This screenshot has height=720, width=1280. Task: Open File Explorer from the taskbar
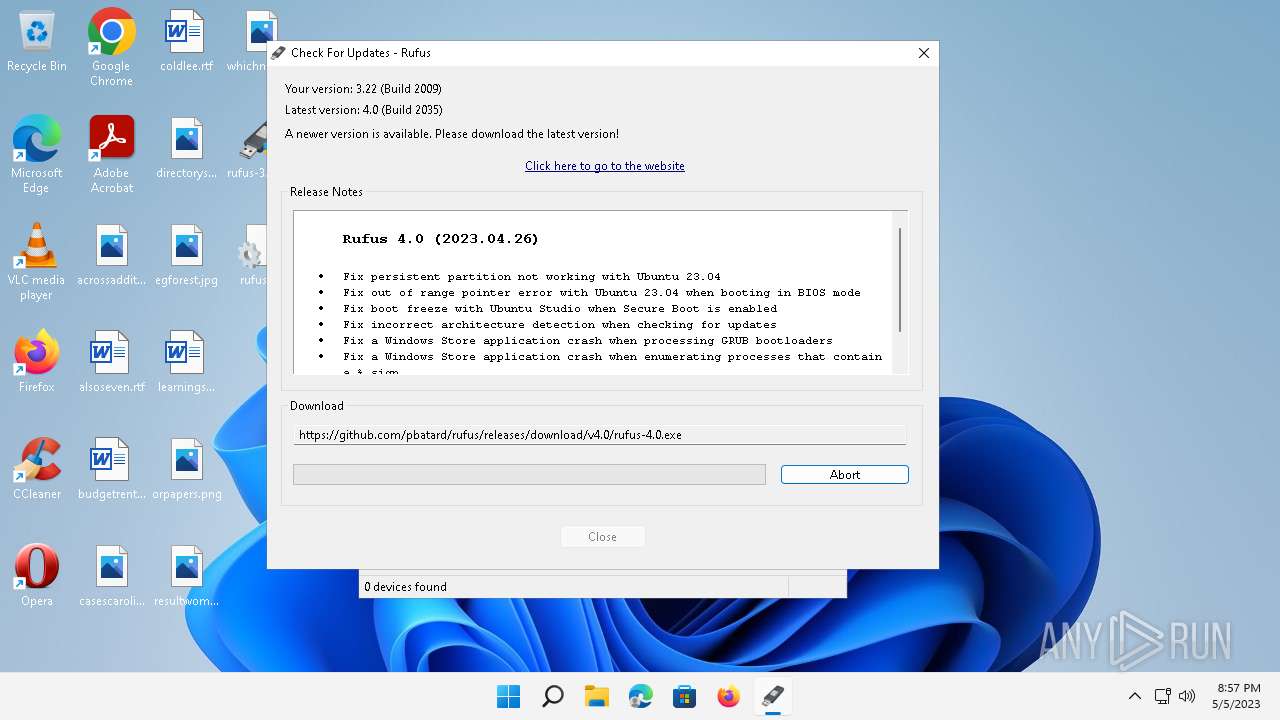click(x=596, y=696)
